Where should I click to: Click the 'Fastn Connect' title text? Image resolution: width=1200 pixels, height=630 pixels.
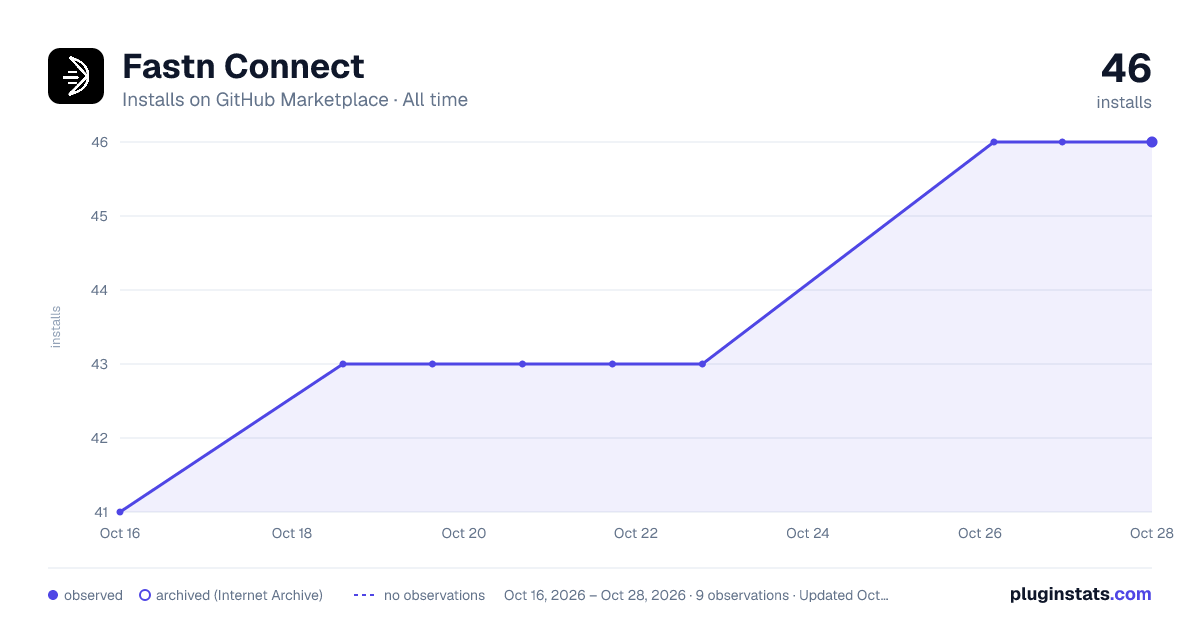pyautogui.click(x=243, y=66)
